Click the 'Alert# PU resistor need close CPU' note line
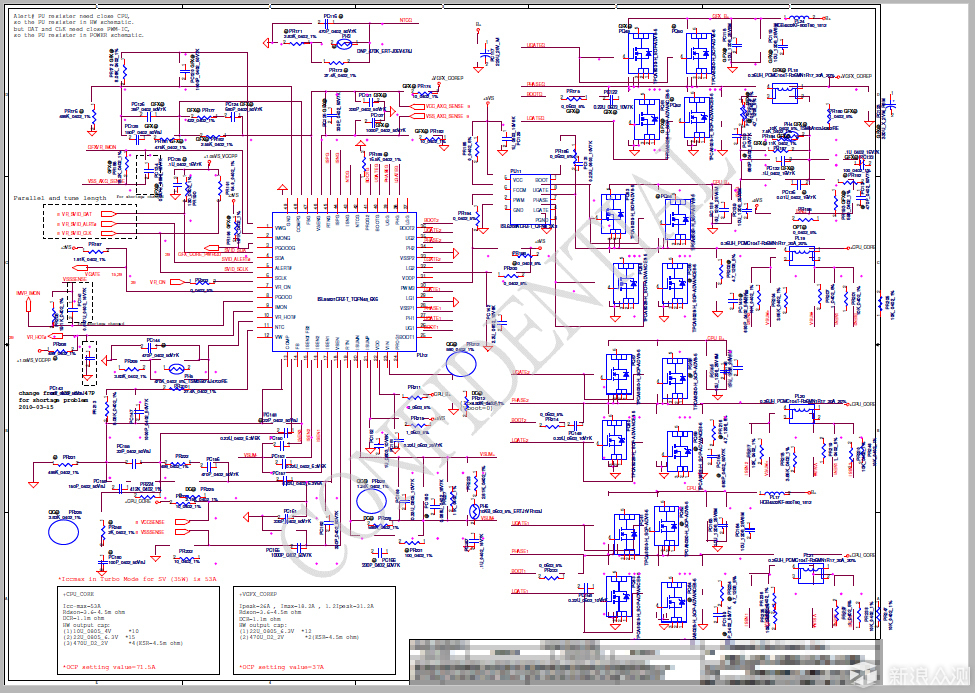The image size is (975, 693). (72, 16)
